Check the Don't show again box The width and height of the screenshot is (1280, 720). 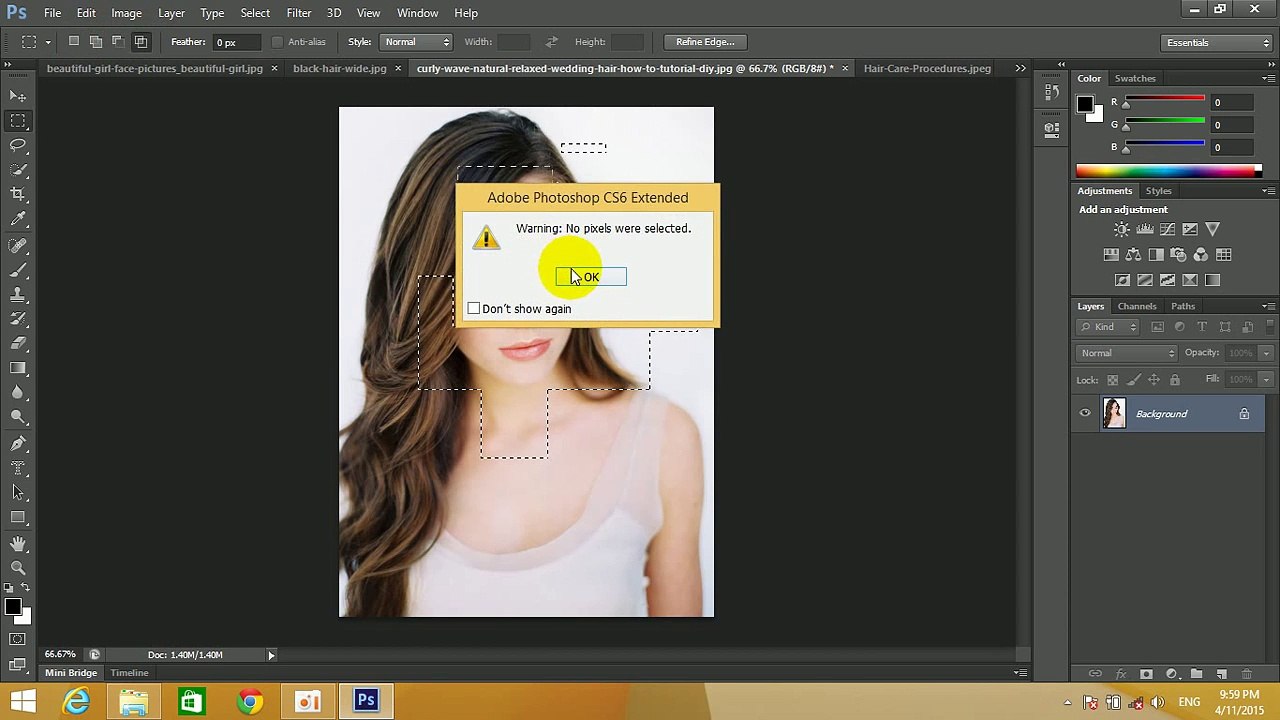click(x=474, y=309)
